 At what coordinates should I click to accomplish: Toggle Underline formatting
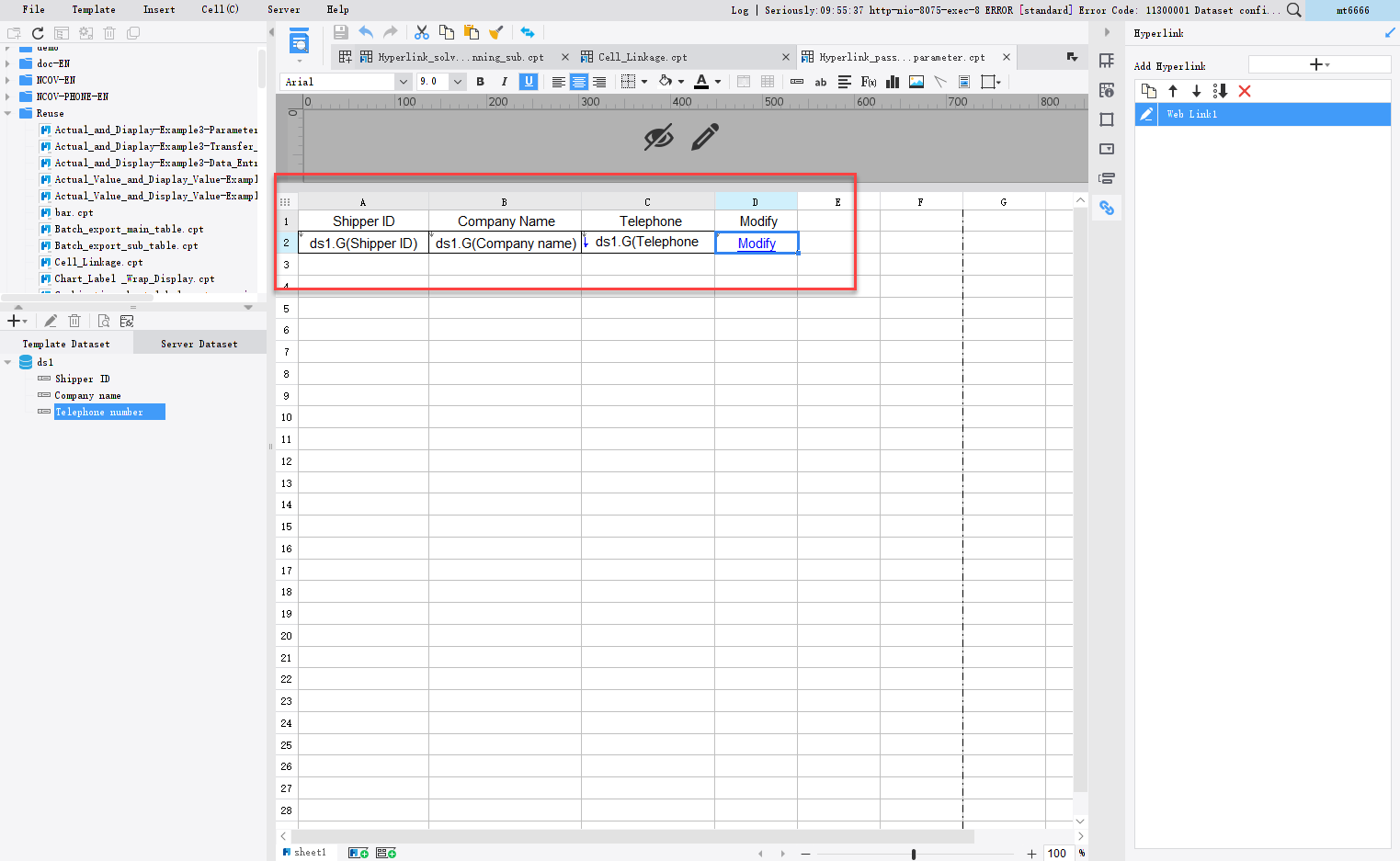coord(529,82)
